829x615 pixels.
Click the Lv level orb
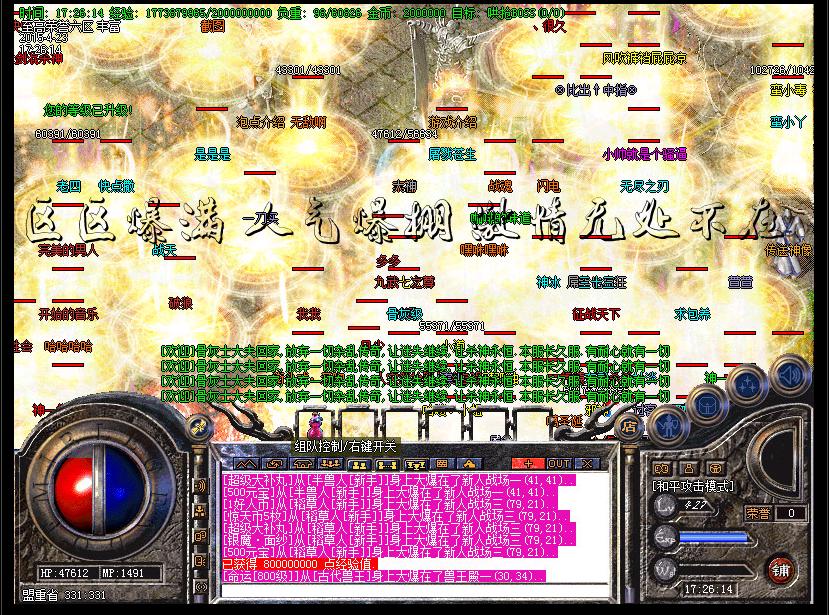point(666,506)
